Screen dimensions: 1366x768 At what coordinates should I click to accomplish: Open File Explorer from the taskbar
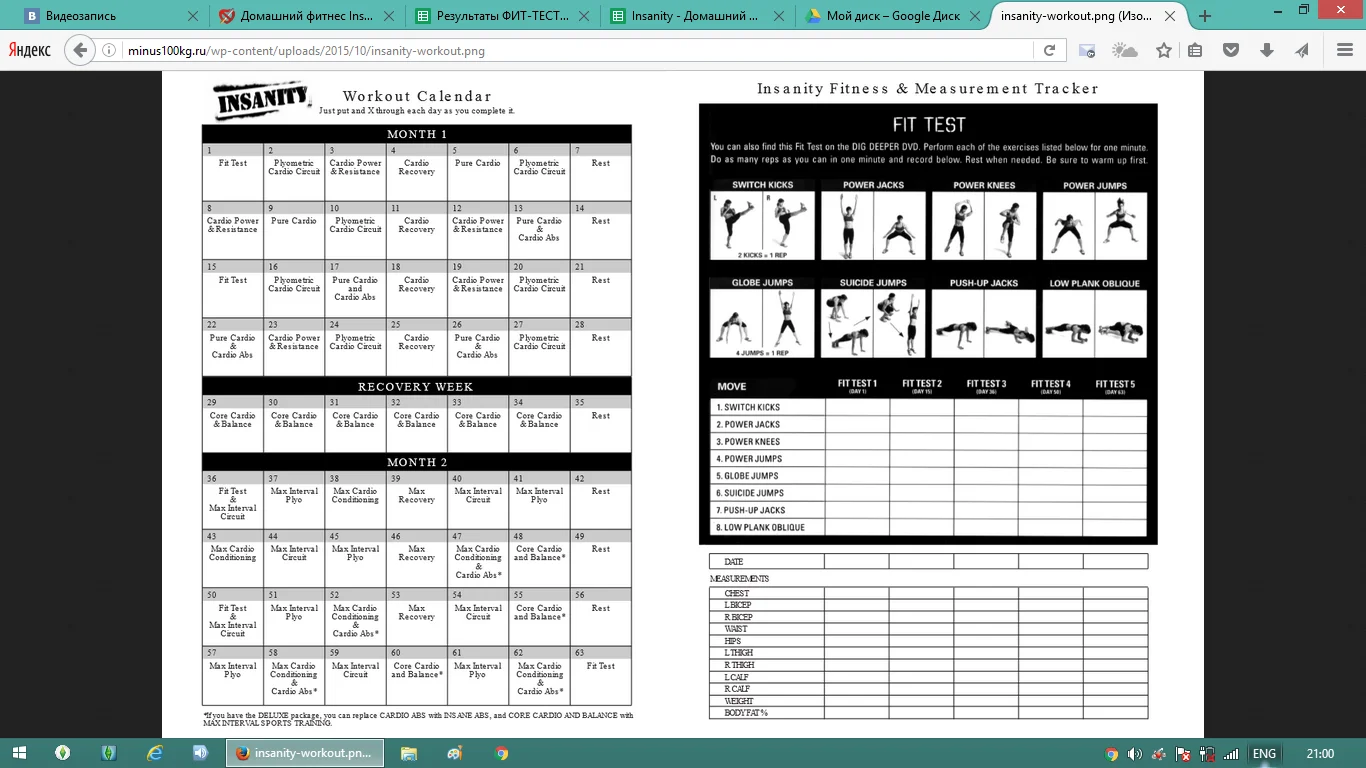409,753
